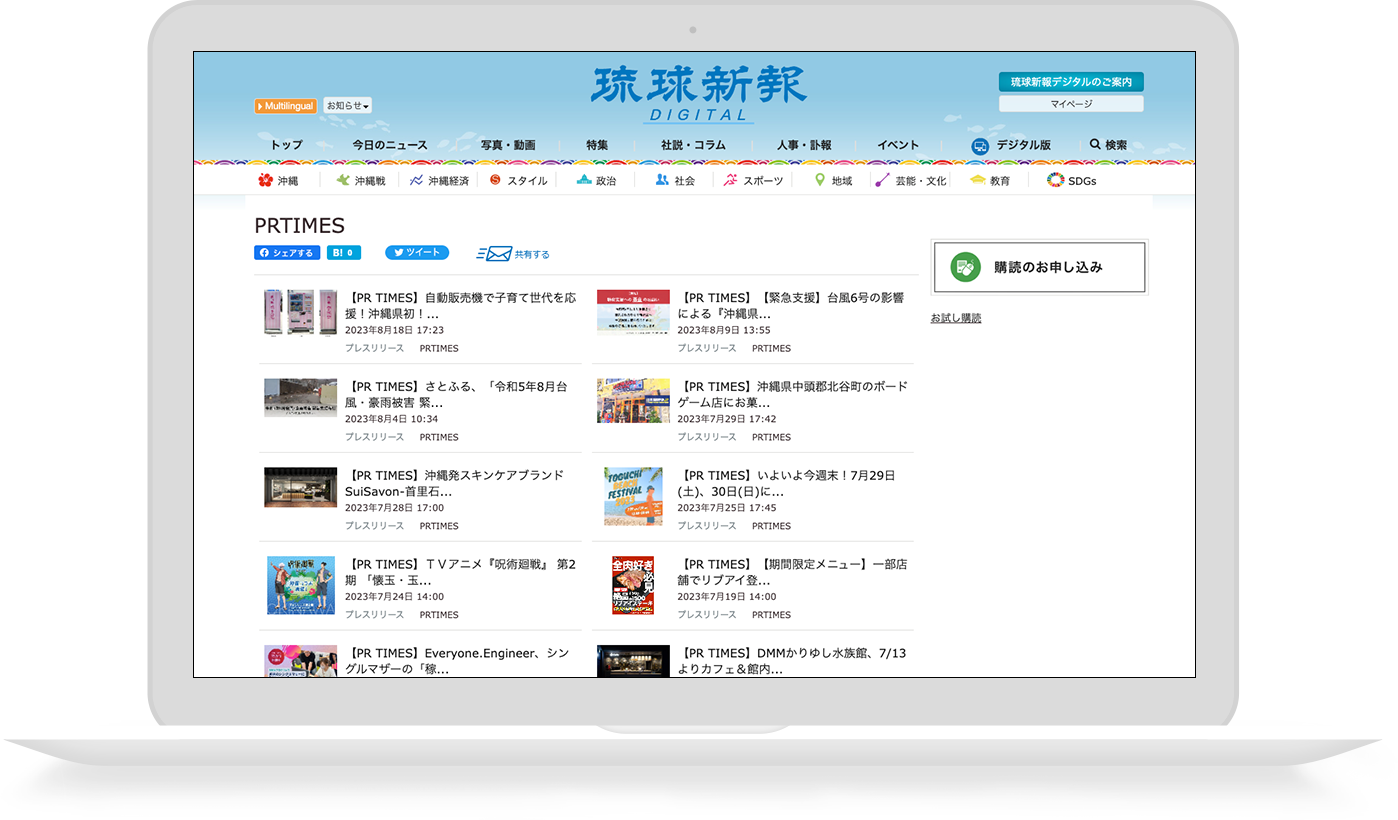
Task: Open the イベント menu item
Action: 898,145
